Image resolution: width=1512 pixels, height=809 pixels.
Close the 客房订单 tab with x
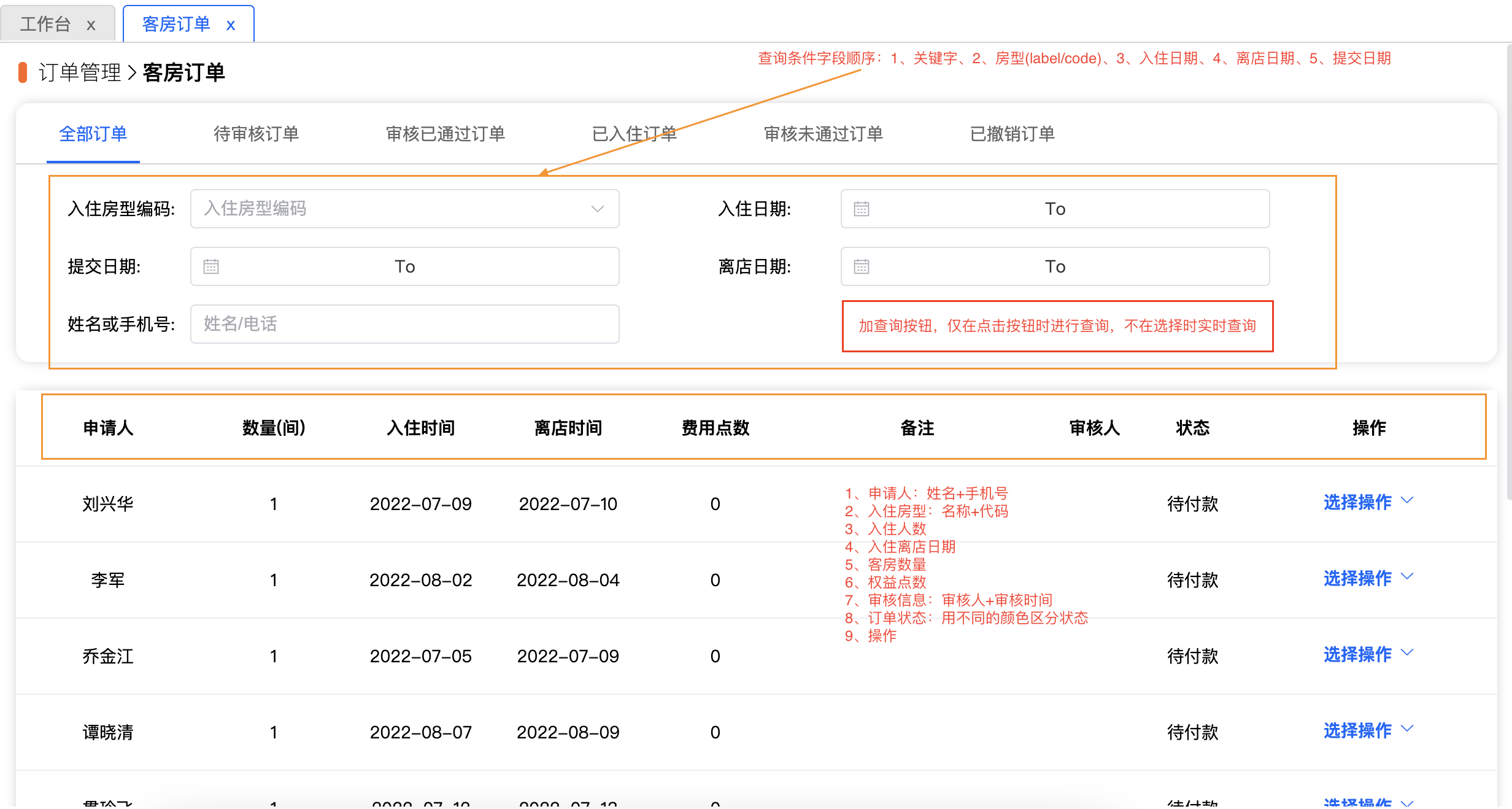[x=231, y=25]
